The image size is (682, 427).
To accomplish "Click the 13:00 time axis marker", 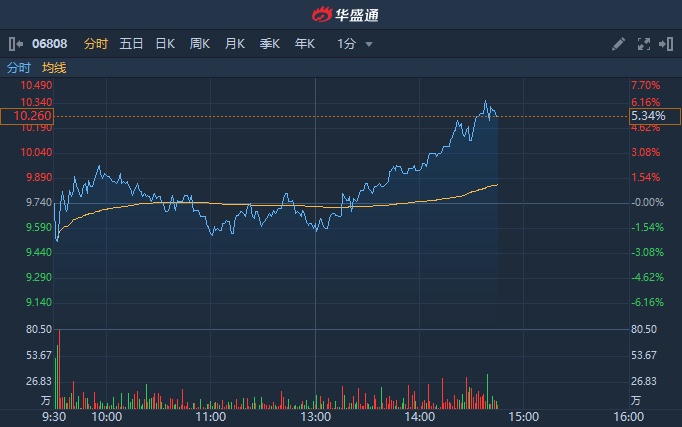I will point(315,416).
